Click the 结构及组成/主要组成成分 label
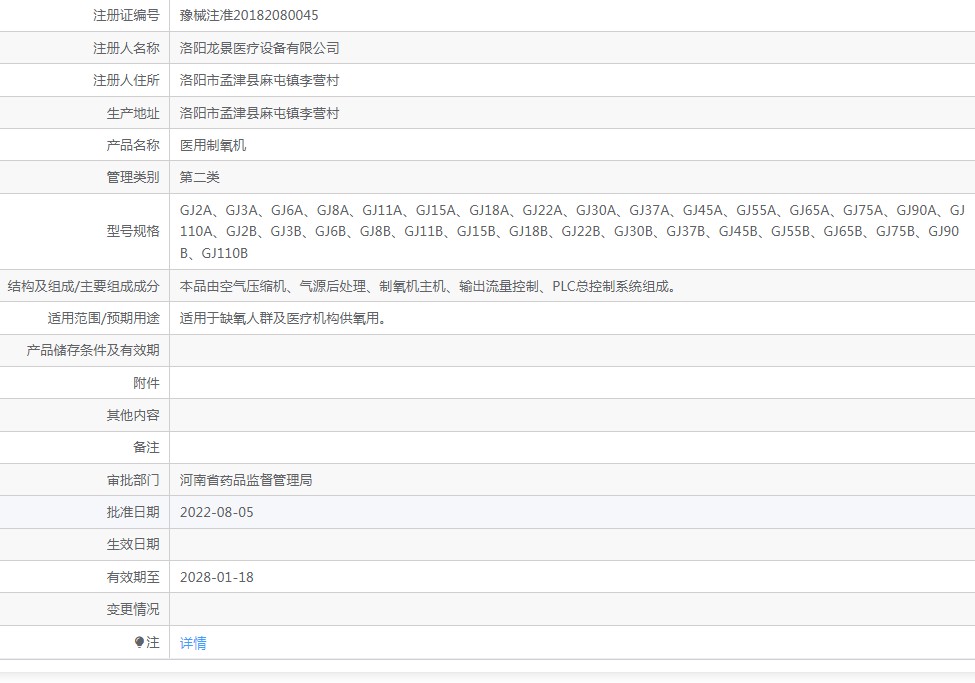 coord(83,286)
